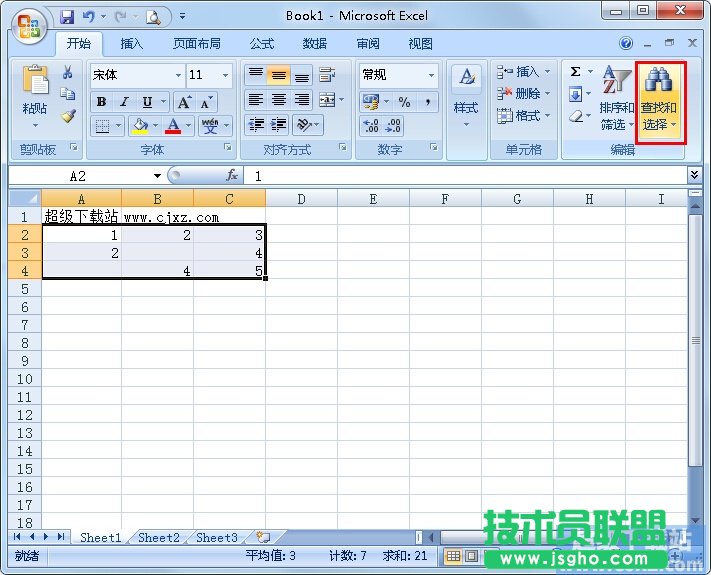Apply cell borders icon

[x=102, y=125]
